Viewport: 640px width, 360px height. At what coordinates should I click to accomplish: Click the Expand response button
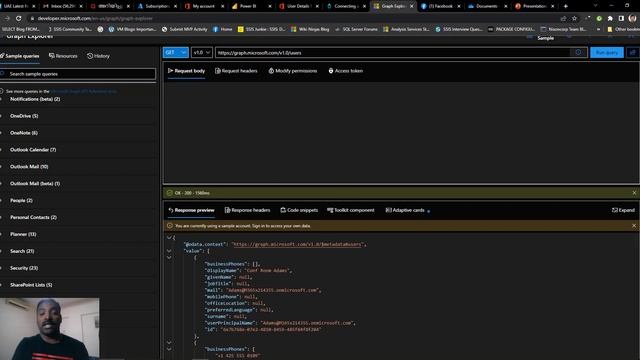tap(623, 210)
